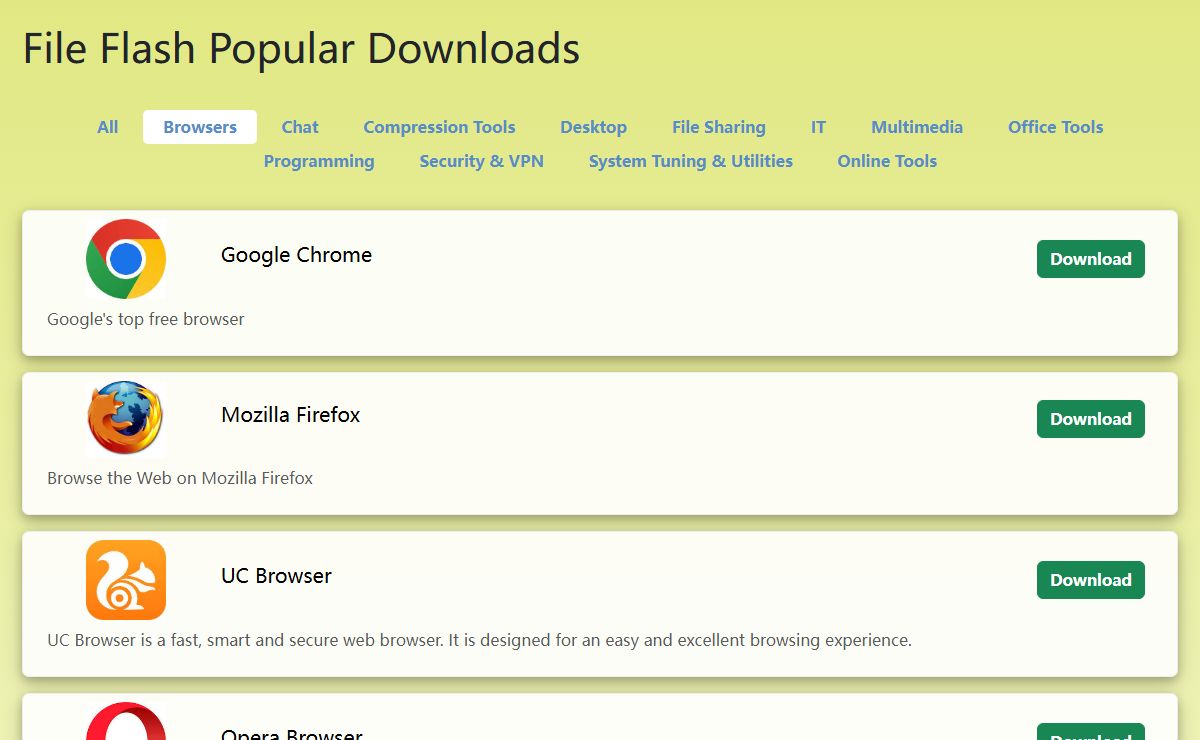Select the Browsers category tab

[x=200, y=127]
